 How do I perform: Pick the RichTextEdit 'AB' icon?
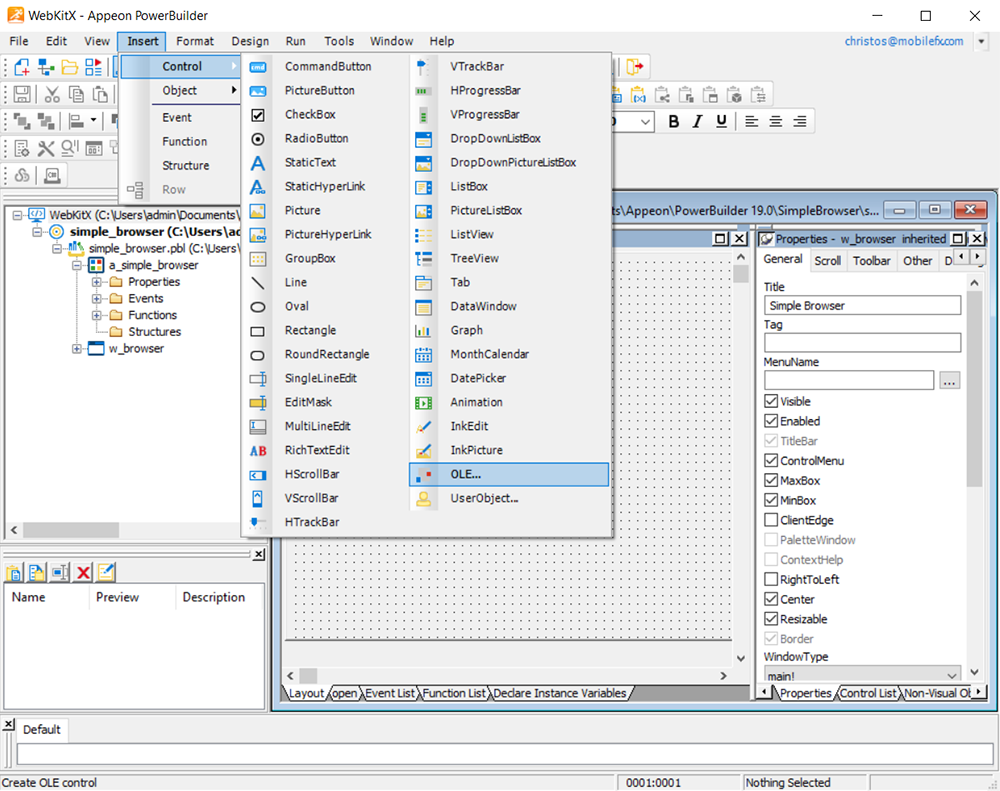pos(258,451)
